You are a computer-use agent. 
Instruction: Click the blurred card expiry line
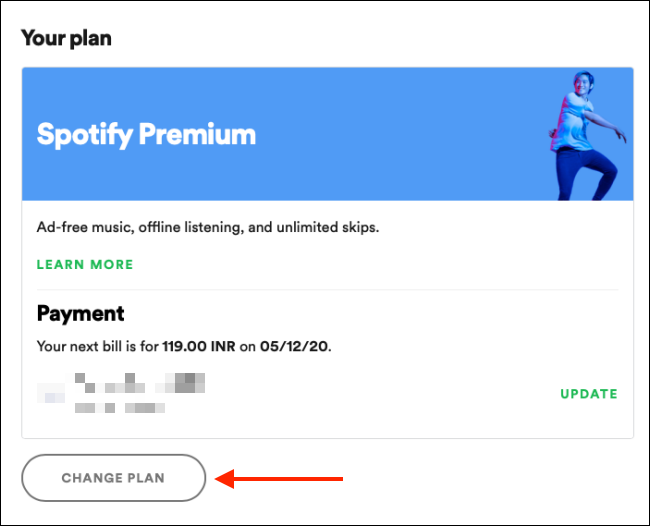(120, 408)
